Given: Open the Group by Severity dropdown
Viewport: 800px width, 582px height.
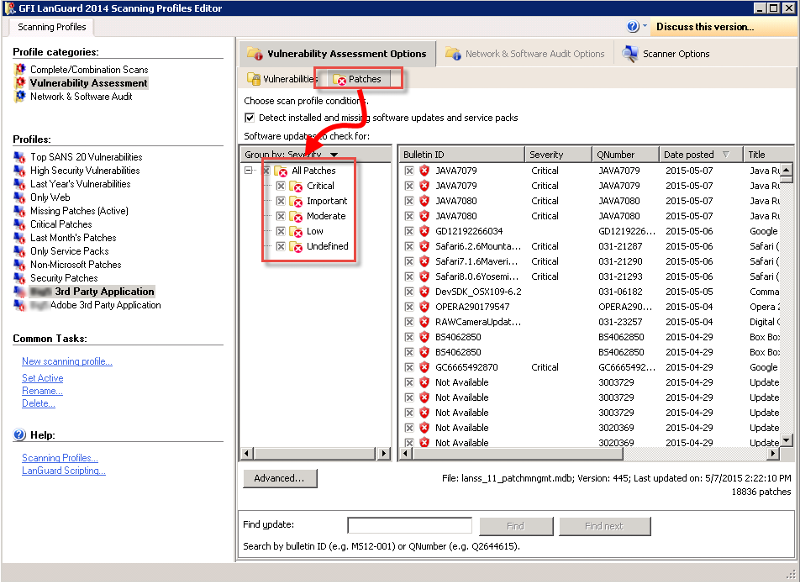Looking at the screenshot, I should tap(334, 155).
